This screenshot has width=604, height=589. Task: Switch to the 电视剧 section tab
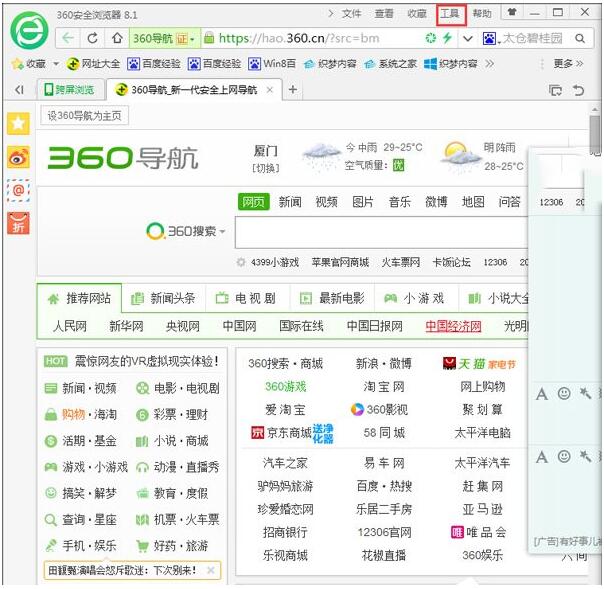point(247,298)
